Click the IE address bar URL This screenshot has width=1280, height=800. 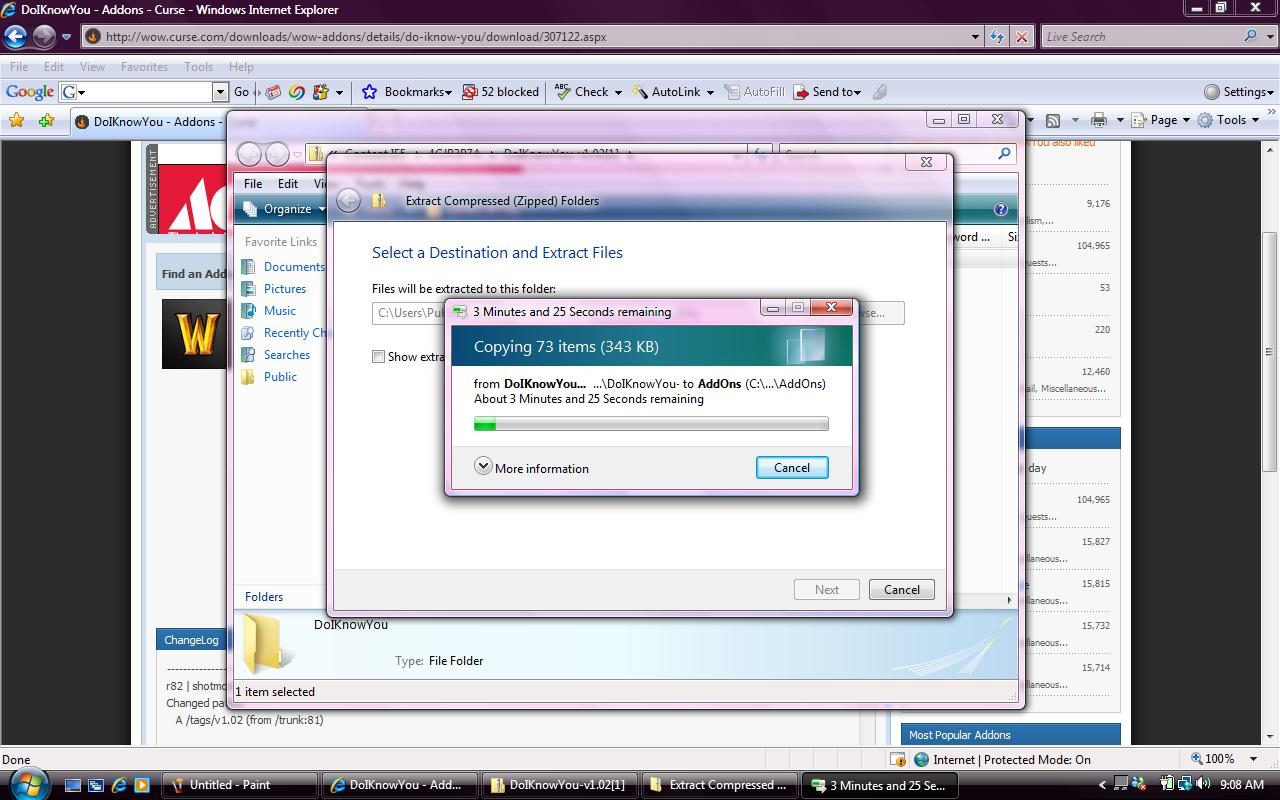click(x=355, y=37)
